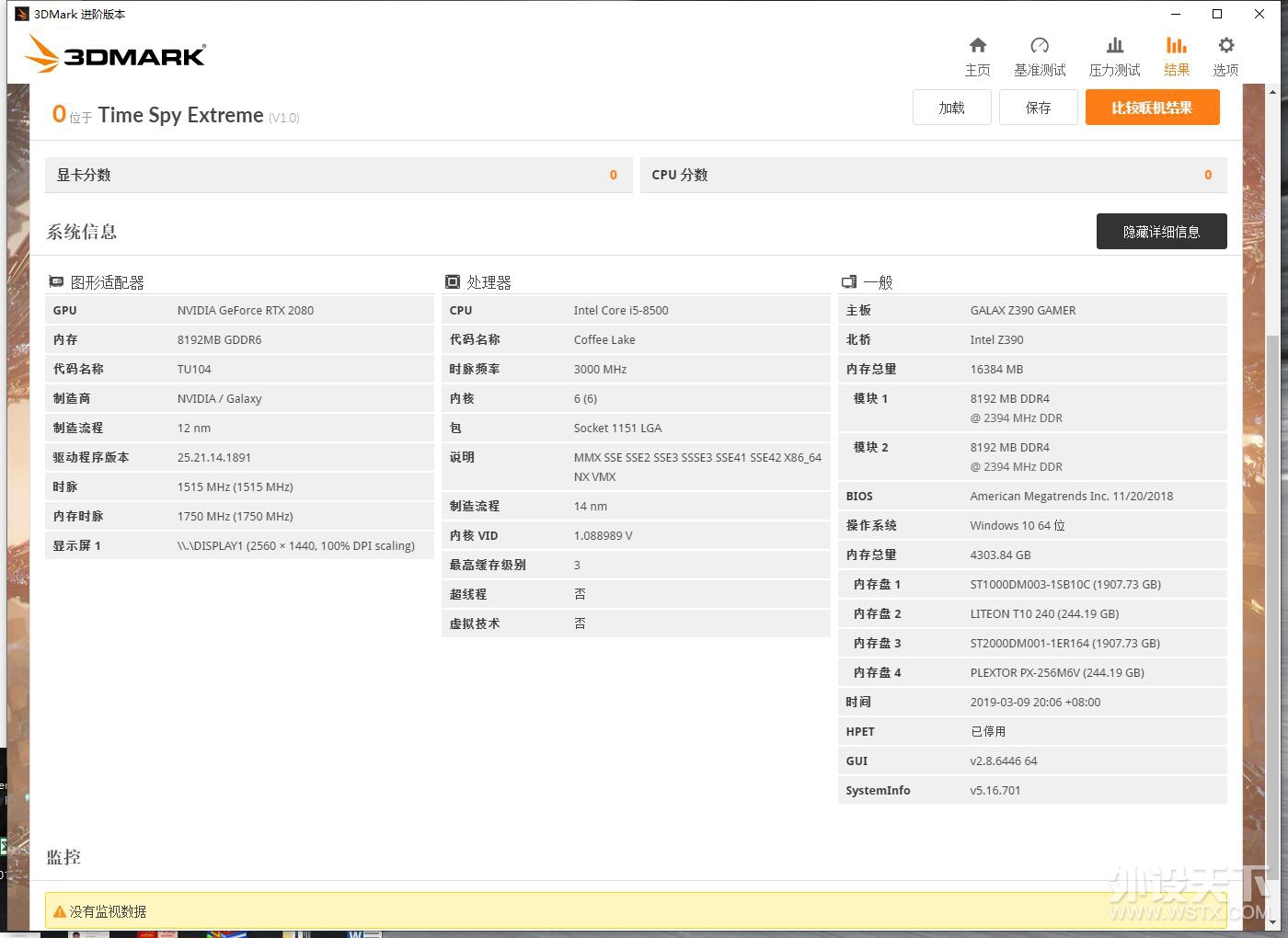This screenshot has height=938, width=1288.
Task: Select the 14 nm CPU process value
Action: coord(591,506)
